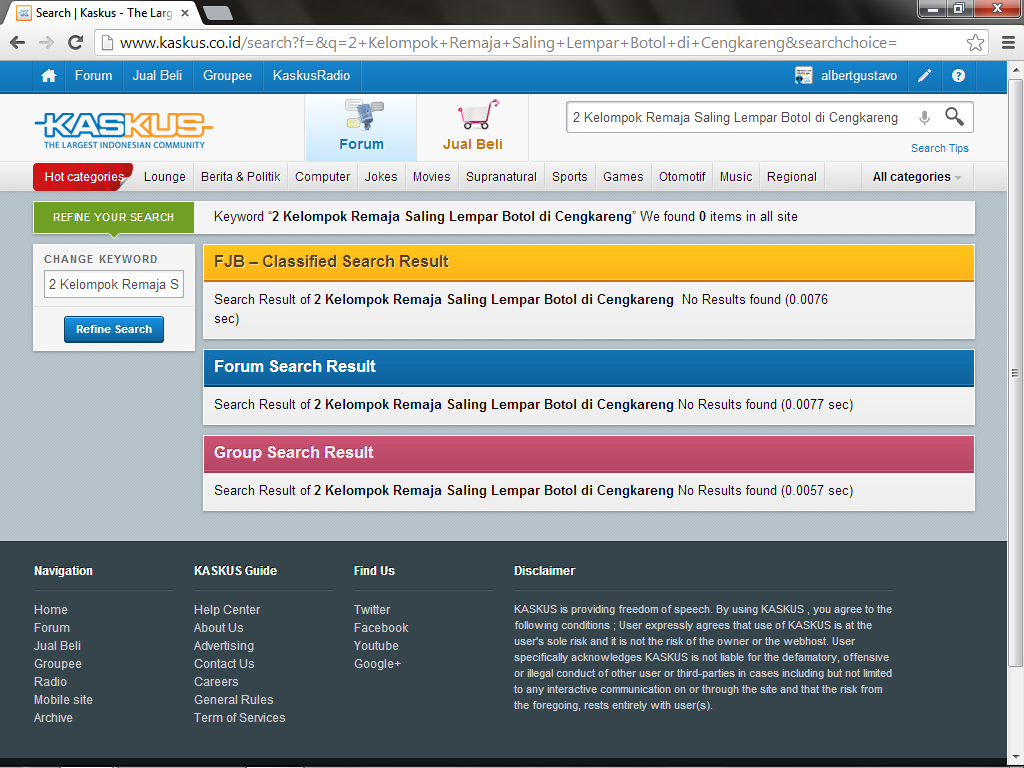Image resolution: width=1024 pixels, height=768 pixels.
Task: Open the Otomotif category
Action: 682,177
